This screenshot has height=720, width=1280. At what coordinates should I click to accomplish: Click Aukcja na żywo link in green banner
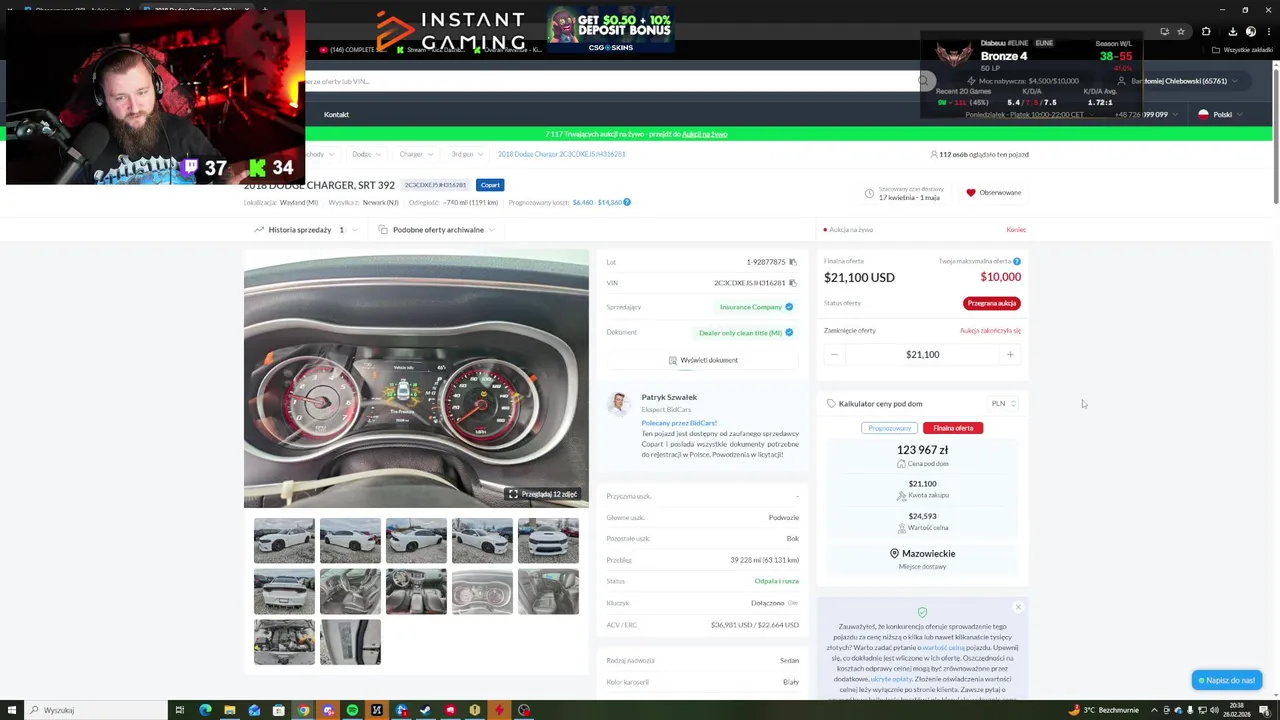click(x=704, y=134)
